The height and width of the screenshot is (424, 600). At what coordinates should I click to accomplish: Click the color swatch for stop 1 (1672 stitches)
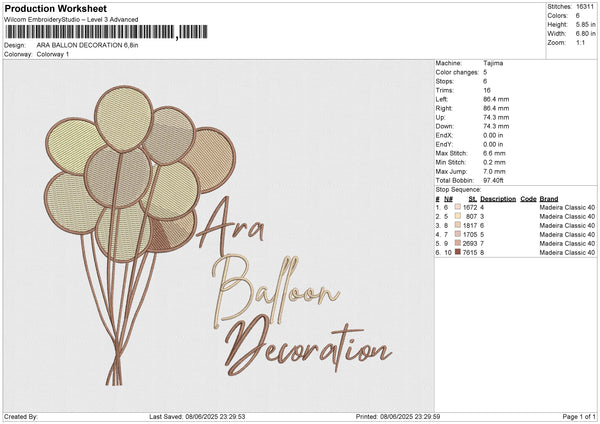[458, 207]
